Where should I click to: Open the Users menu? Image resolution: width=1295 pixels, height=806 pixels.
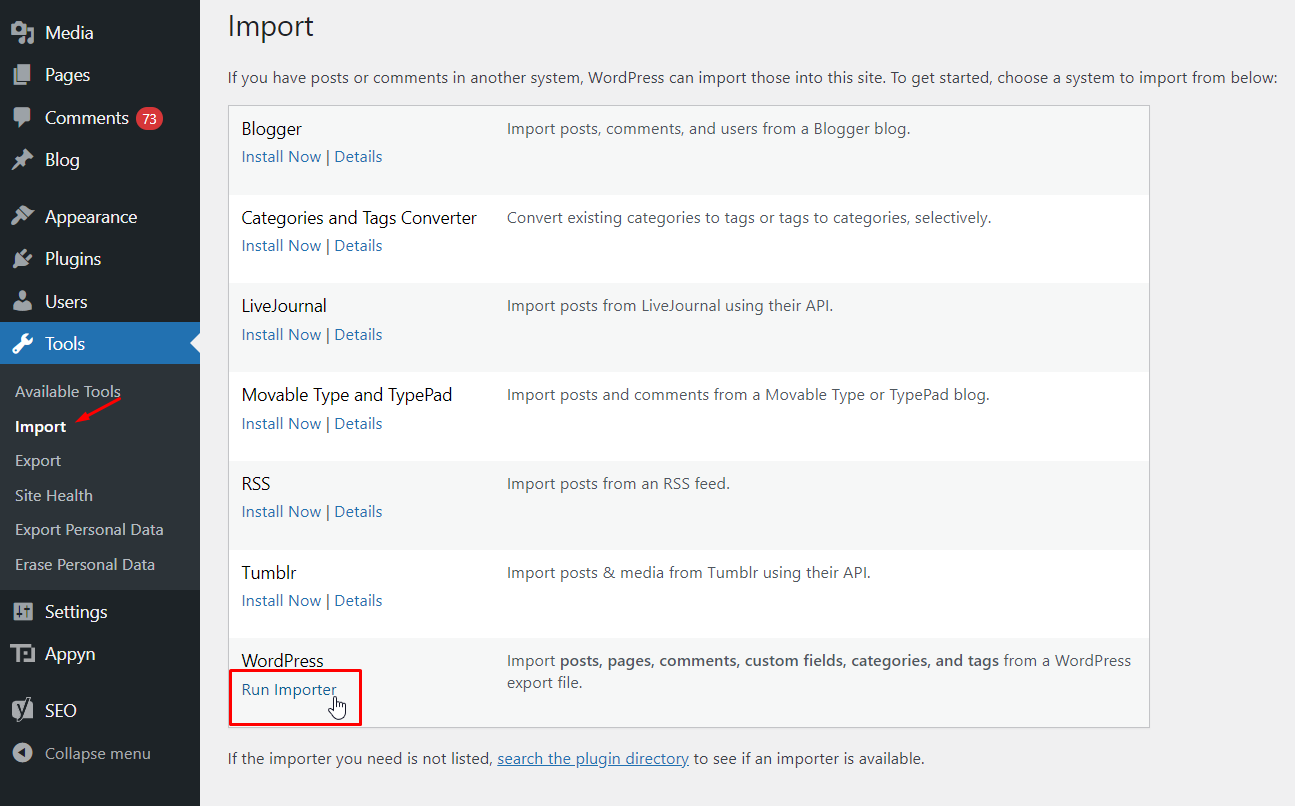pyautogui.click(x=66, y=302)
